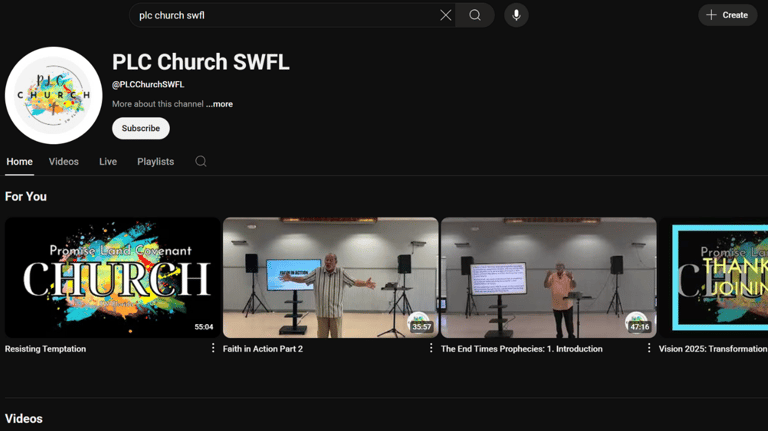Open the Videos tab
The width and height of the screenshot is (768, 431).
64,162
